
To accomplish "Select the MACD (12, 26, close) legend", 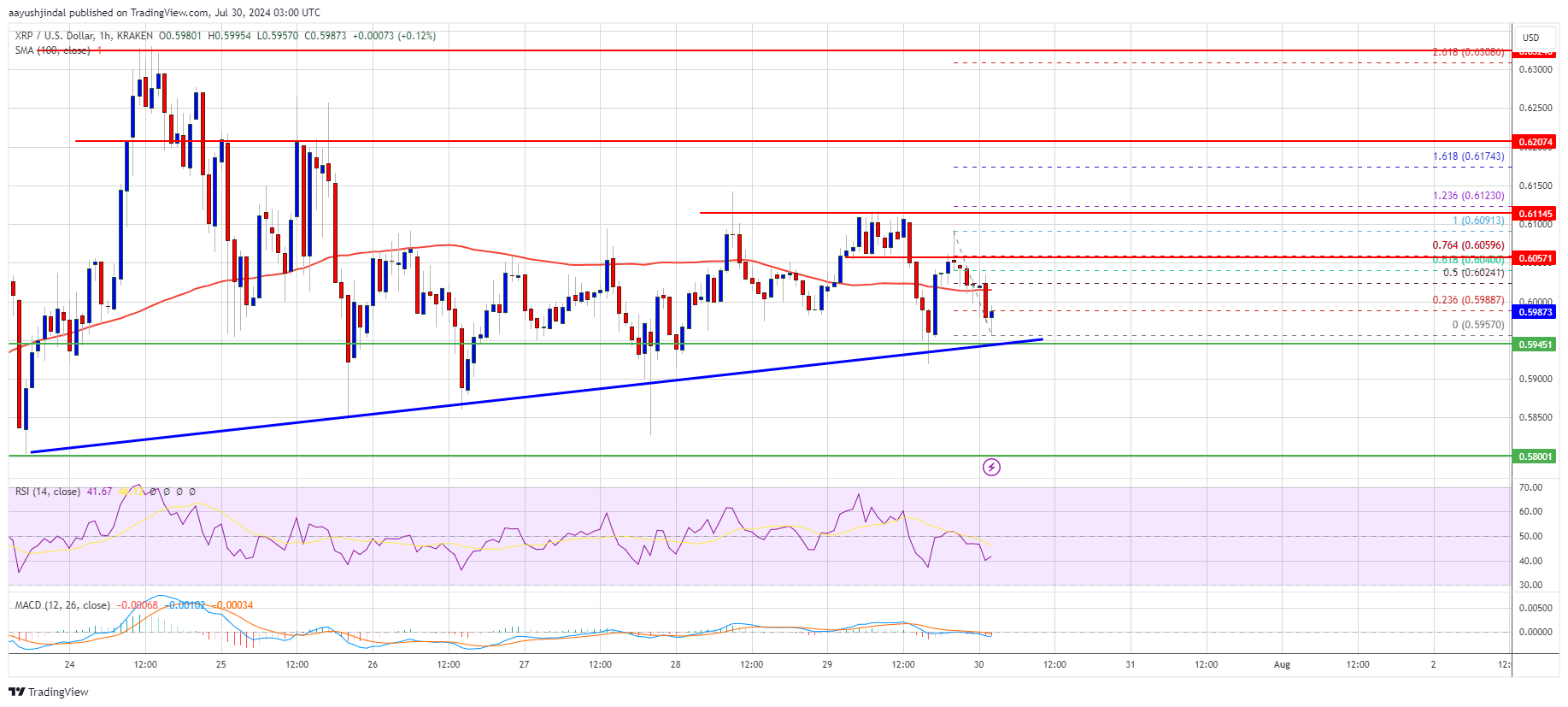I will tap(62, 605).
